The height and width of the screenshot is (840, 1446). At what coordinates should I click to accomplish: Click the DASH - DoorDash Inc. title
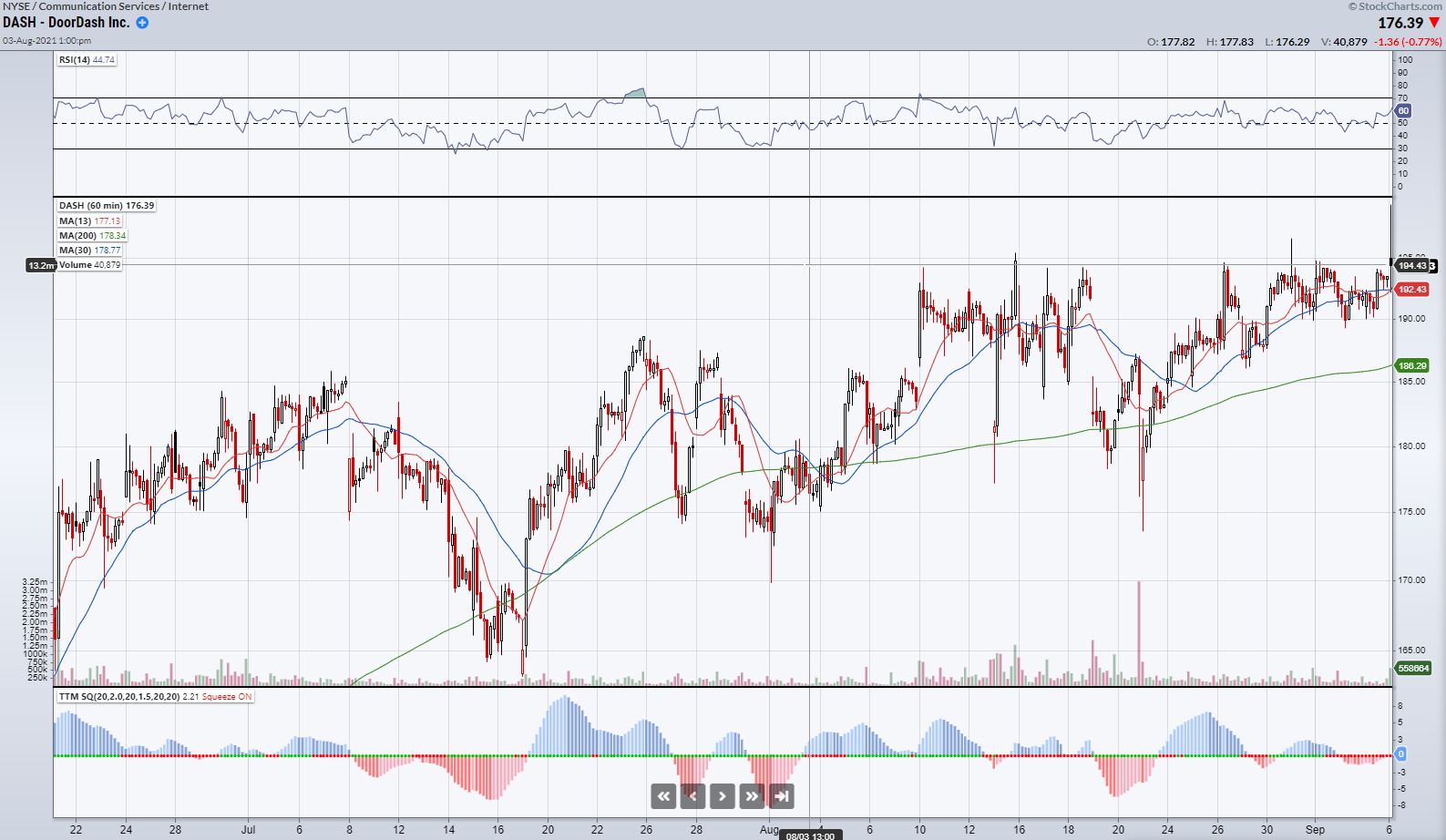tap(67, 23)
